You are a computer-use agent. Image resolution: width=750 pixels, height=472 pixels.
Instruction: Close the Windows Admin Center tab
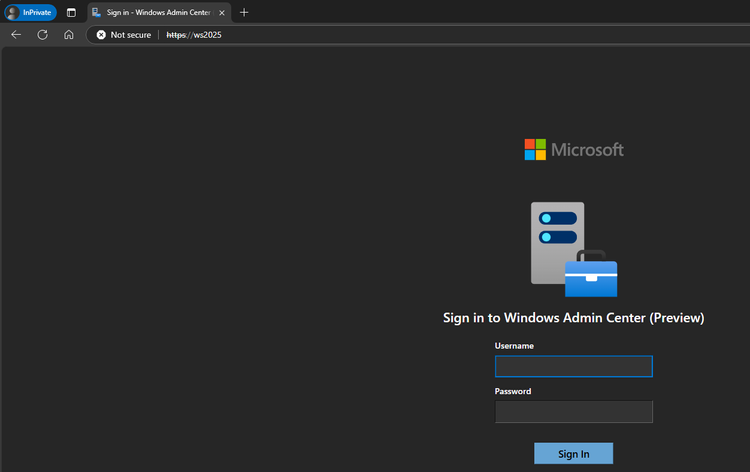pos(222,13)
